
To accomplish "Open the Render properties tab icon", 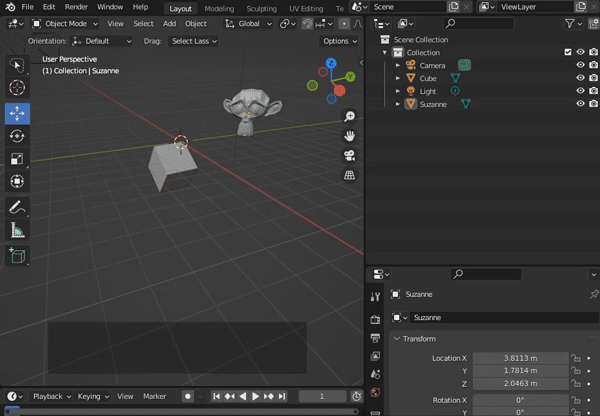I will coord(375,319).
